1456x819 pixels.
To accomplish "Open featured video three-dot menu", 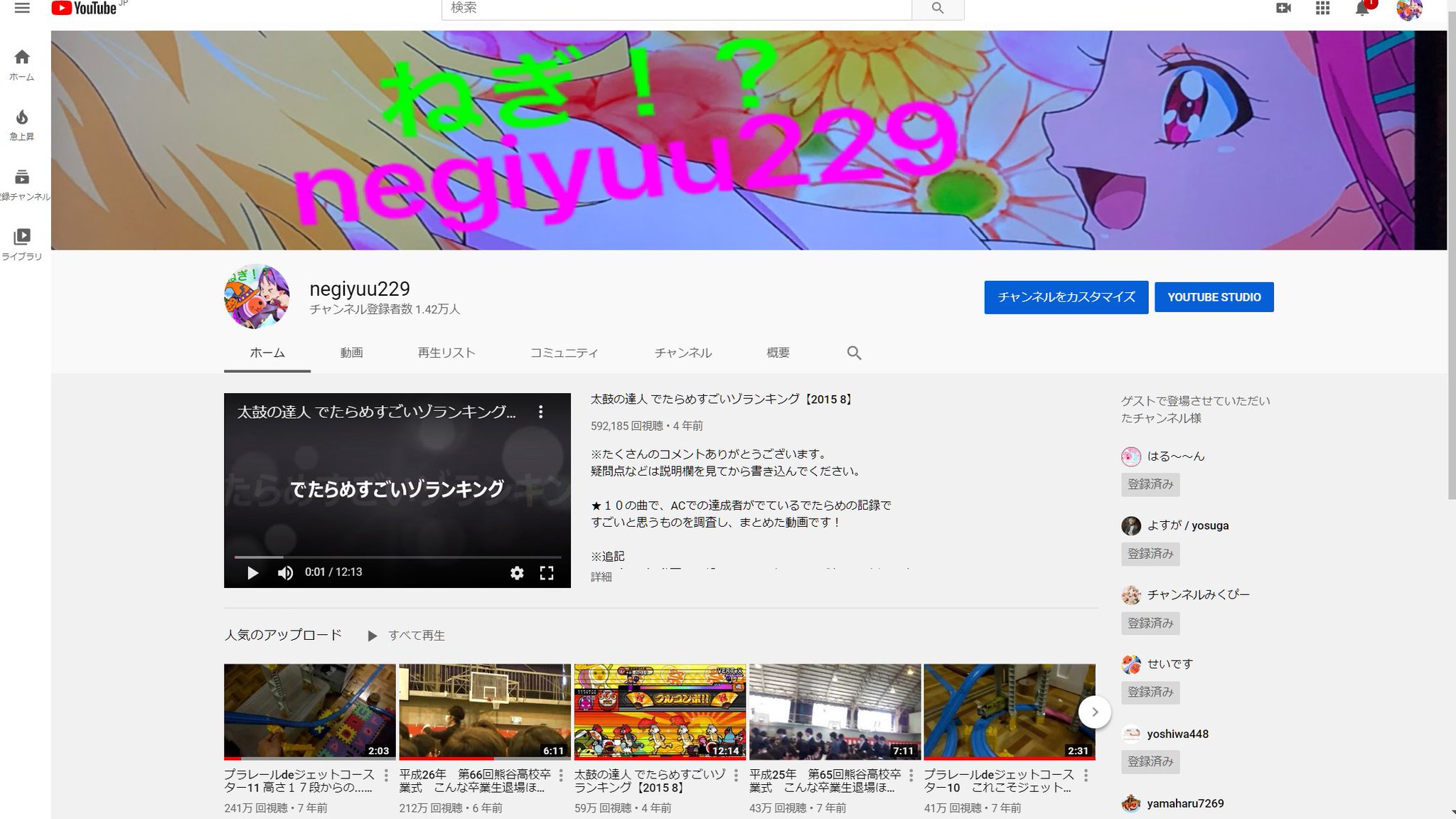I will click(x=540, y=412).
